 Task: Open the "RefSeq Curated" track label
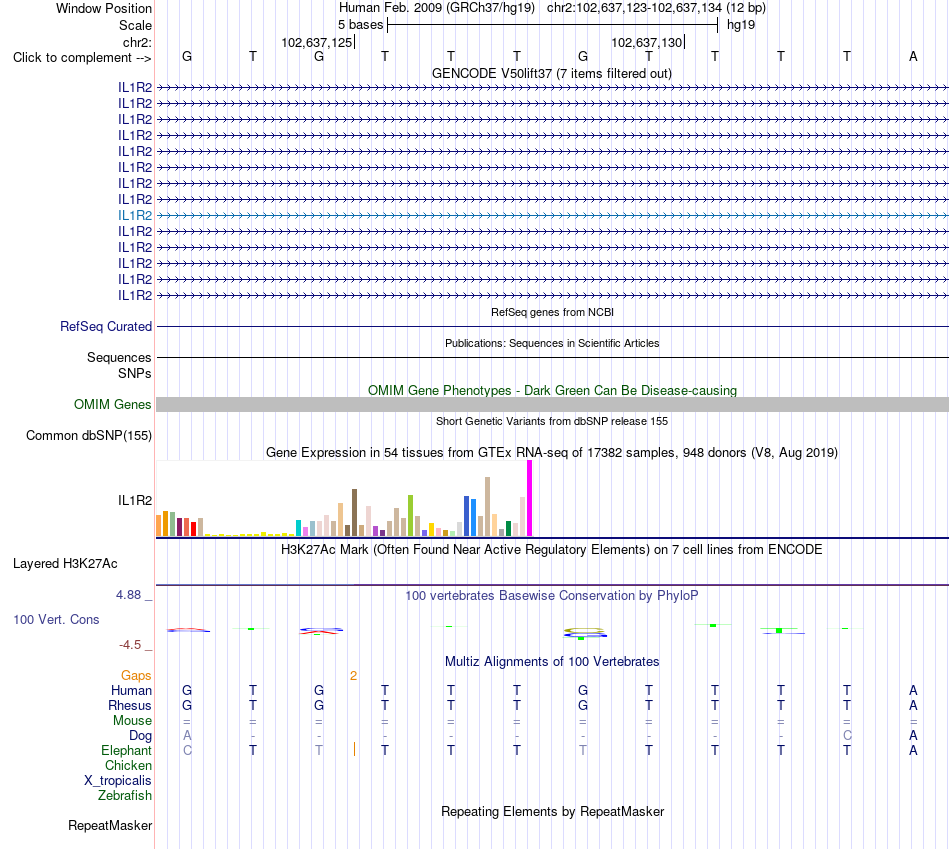[105, 327]
